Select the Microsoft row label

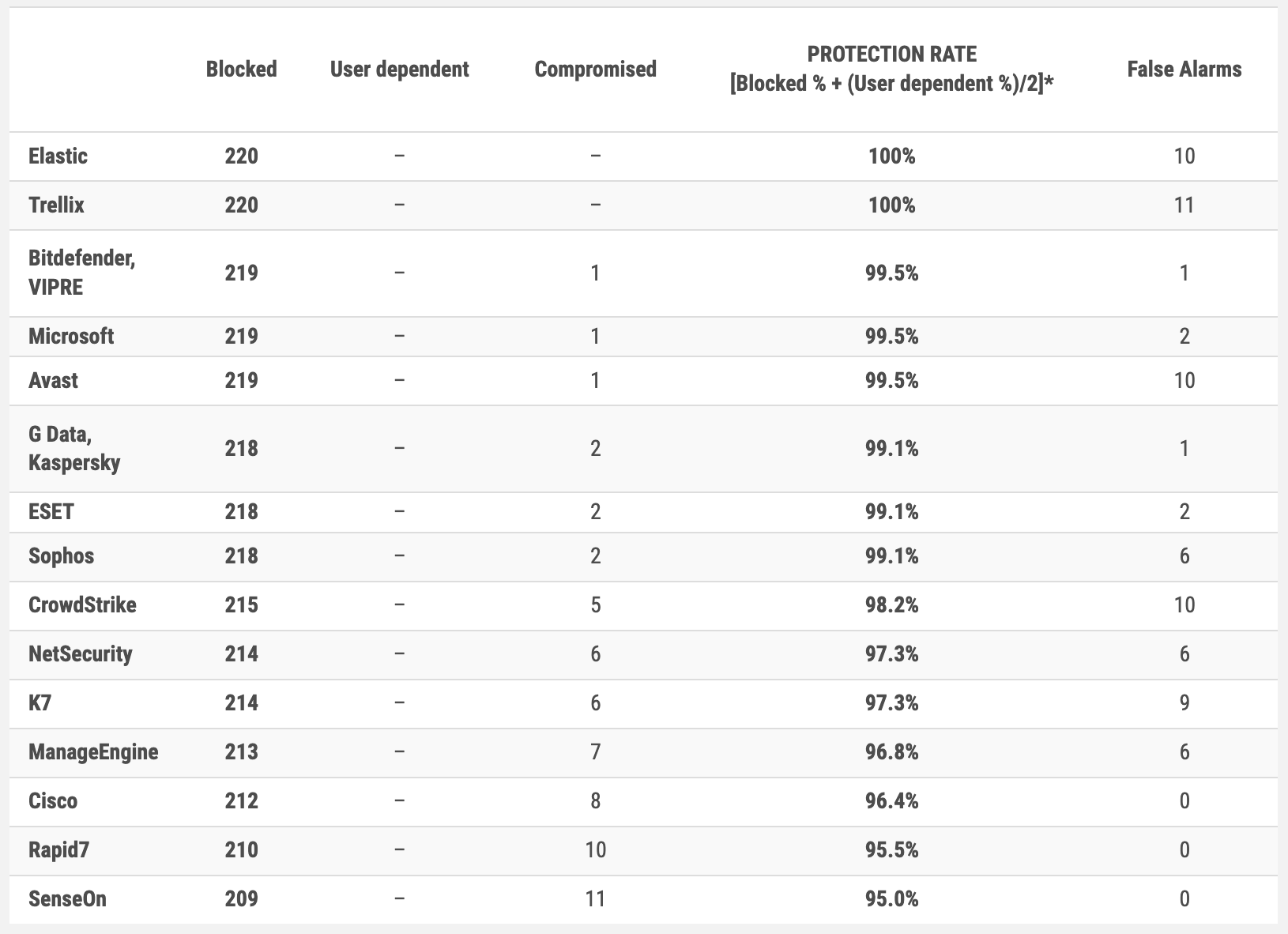pyautogui.click(x=71, y=337)
